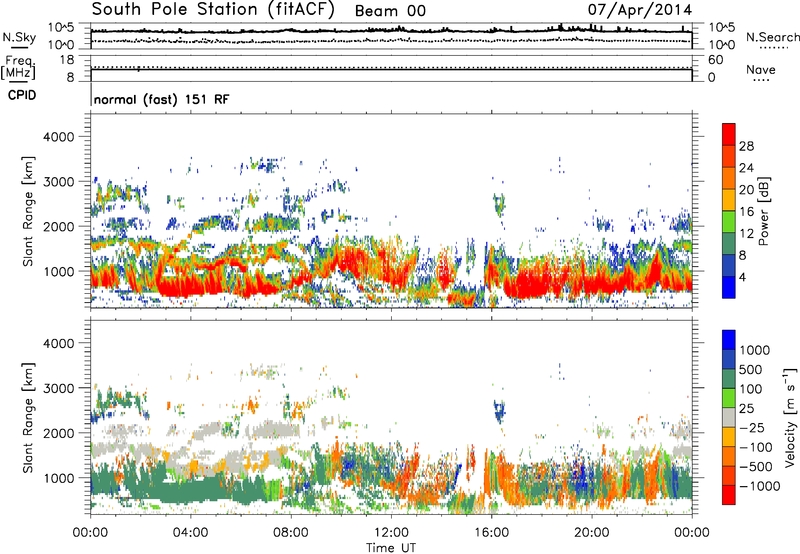Select the 'normal (fast) 151 RF' text

tap(162, 99)
